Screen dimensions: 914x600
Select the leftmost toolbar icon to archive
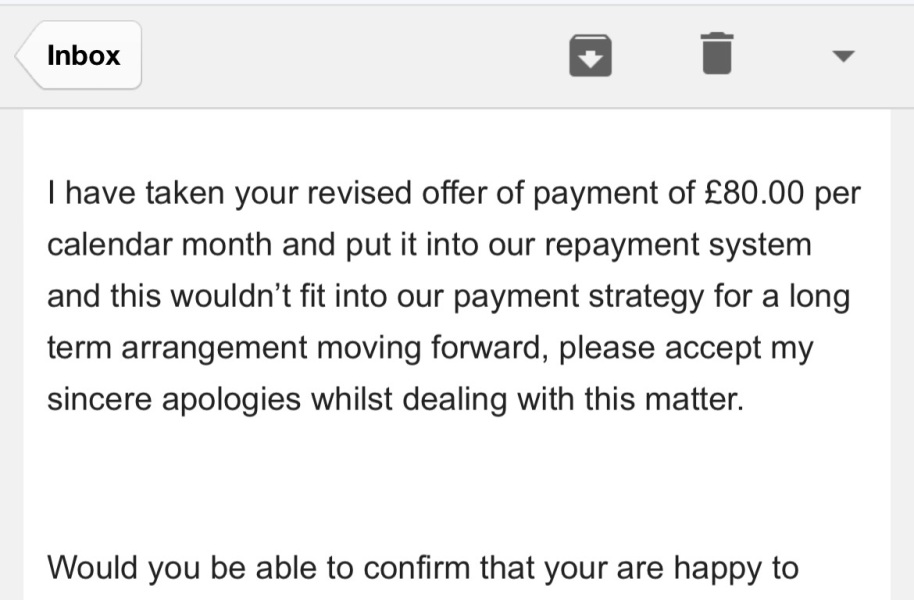[590, 55]
